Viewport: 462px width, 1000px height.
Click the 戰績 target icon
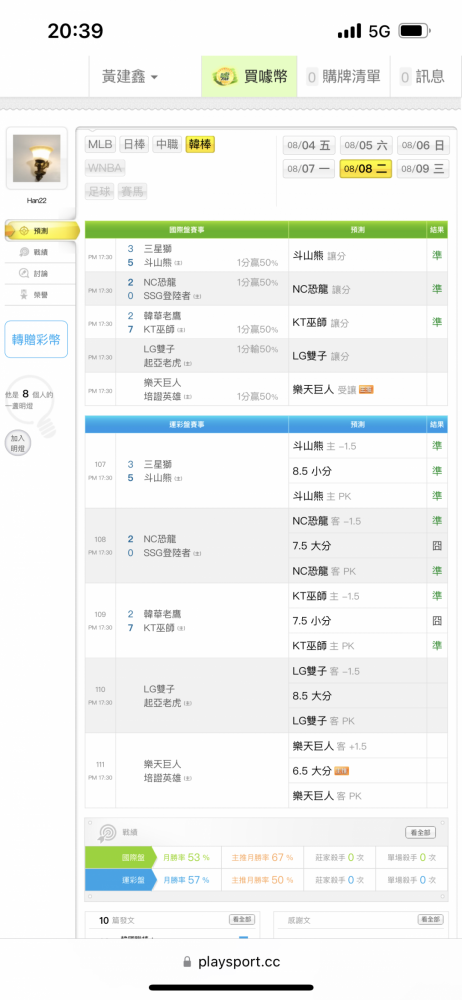(x=106, y=832)
